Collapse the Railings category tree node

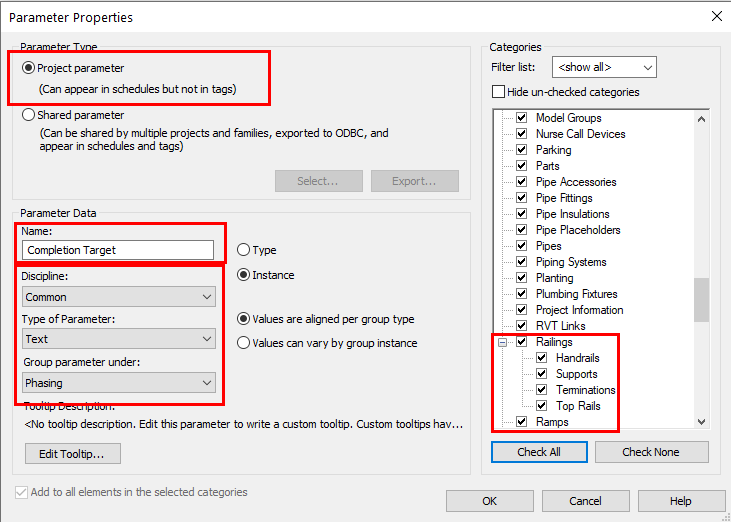pyautogui.click(x=503, y=342)
